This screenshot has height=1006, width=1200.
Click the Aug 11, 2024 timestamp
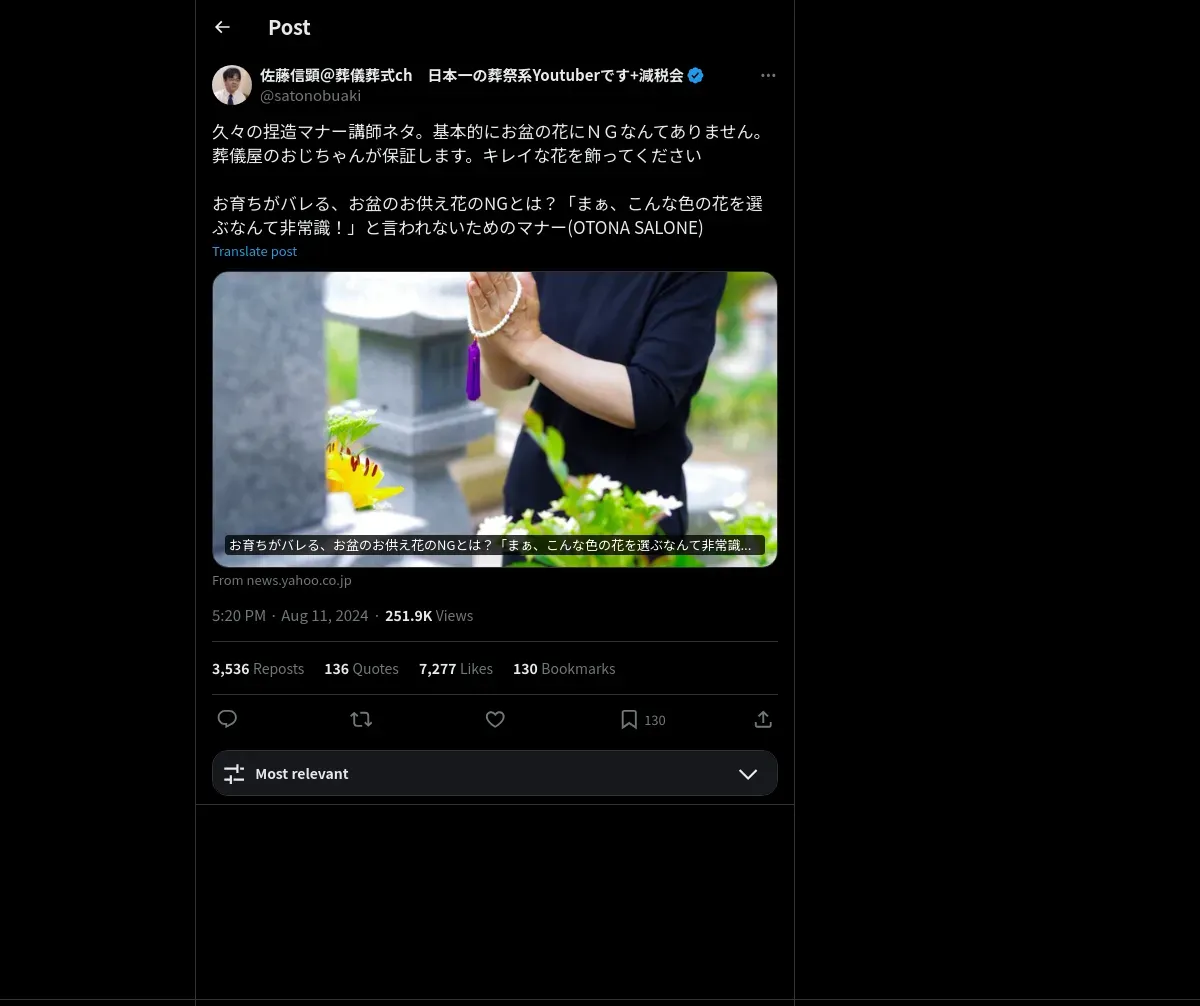(x=325, y=616)
